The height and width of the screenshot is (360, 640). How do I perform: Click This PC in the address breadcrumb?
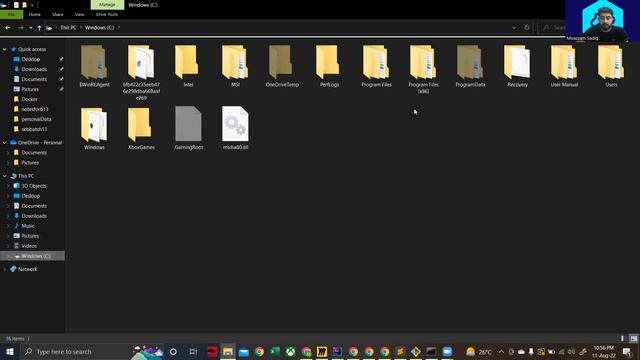(x=68, y=28)
